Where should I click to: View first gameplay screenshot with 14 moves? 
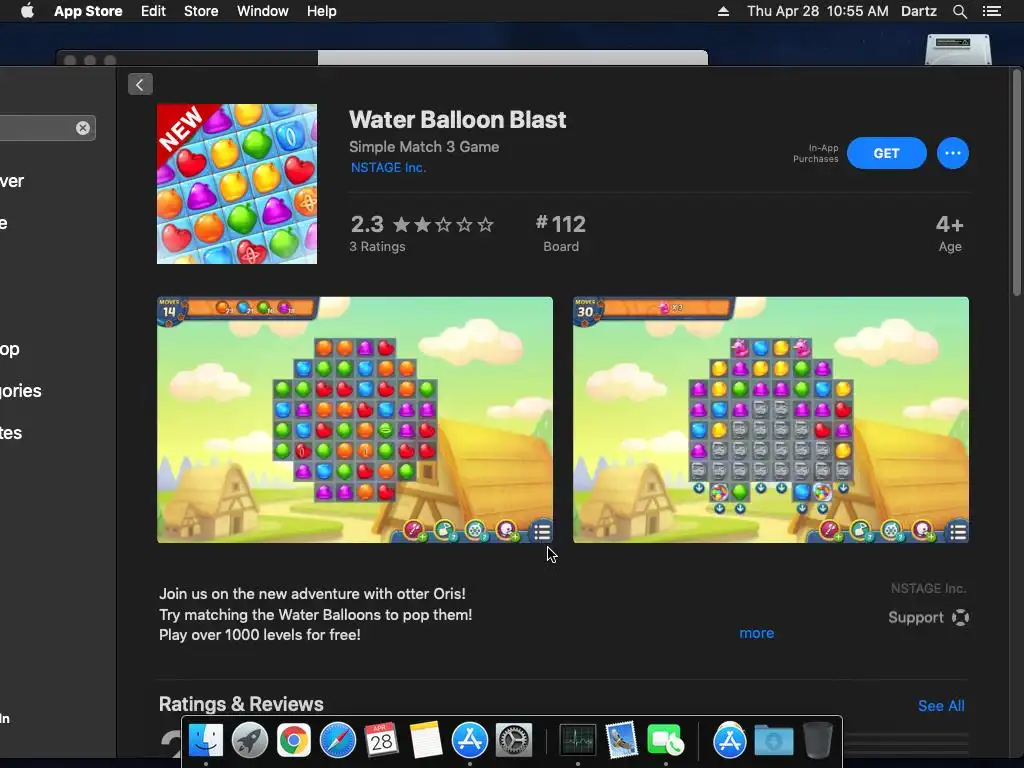coord(355,420)
